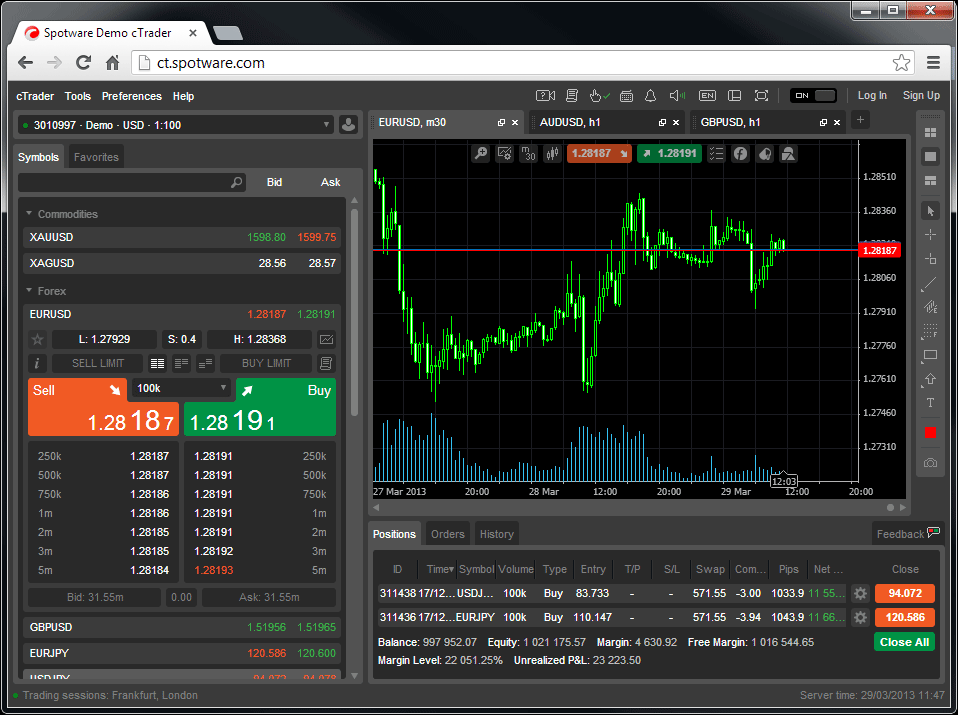The width and height of the screenshot is (958, 715).
Task: Open the Preferences menu
Action: click(131, 96)
